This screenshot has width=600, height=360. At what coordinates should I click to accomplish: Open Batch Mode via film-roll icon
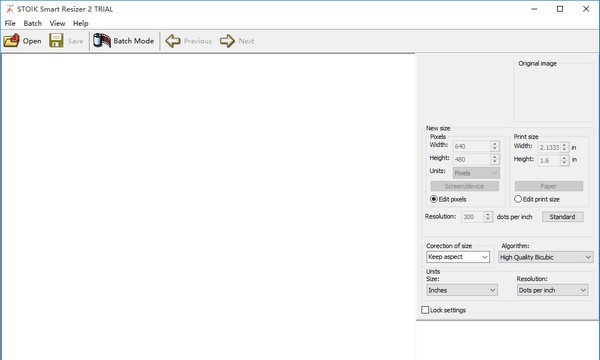tap(102, 41)
